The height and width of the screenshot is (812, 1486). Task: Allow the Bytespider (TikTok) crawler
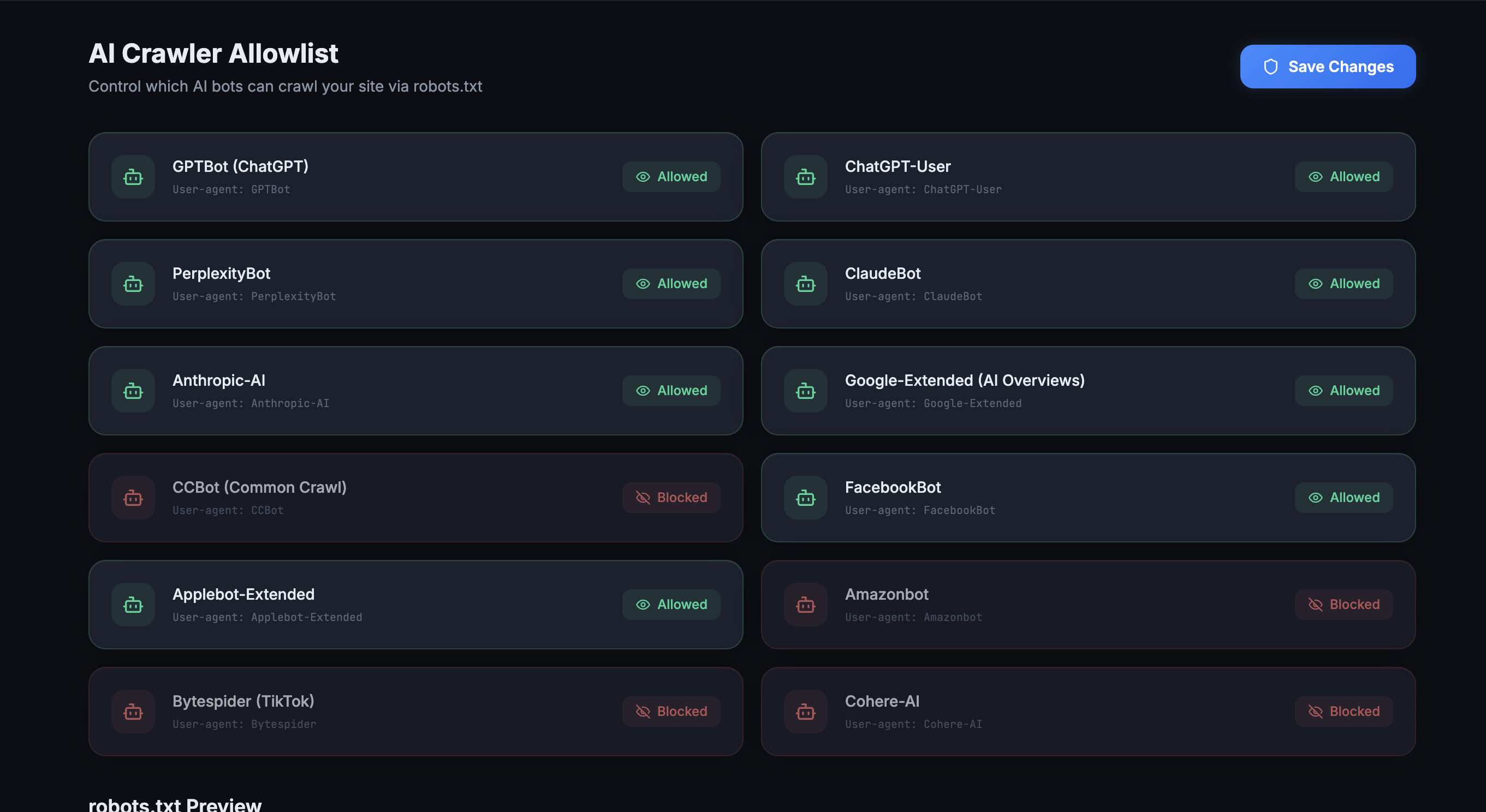point(671,711)
